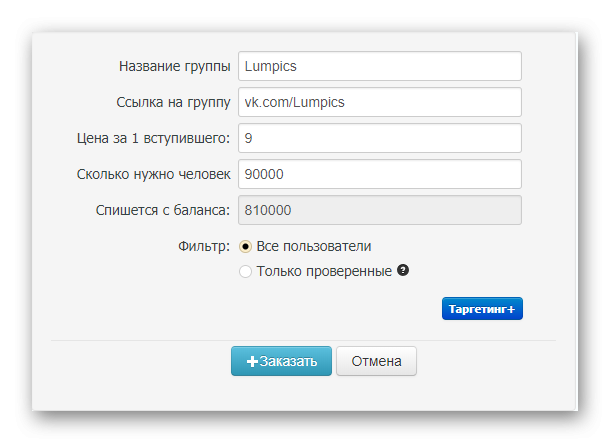The image size is (610, 443).
Task: Open the Таргетинг+ options
Action: pos(482,309)
